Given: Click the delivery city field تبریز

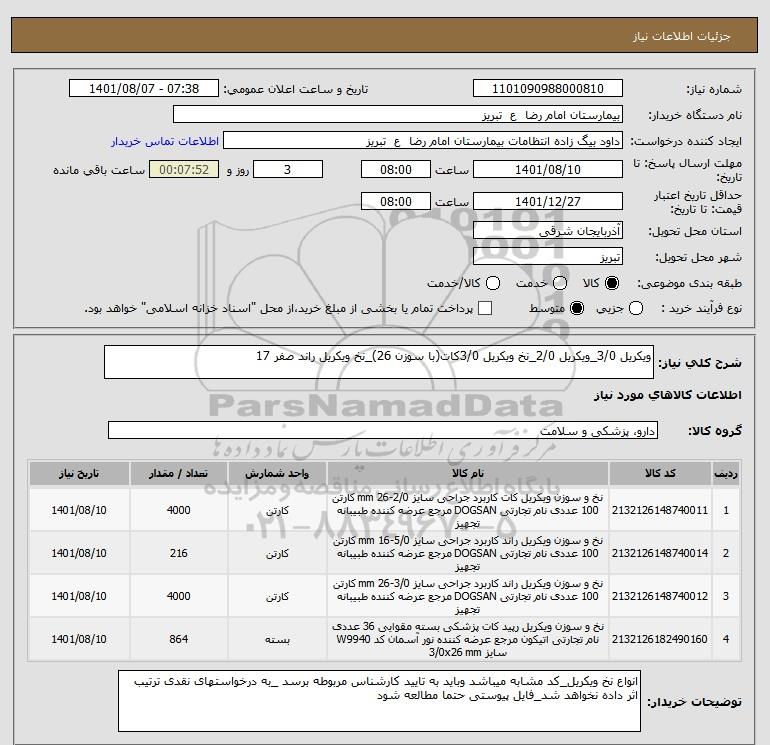Looking at the screenshot, I should 548,256.
